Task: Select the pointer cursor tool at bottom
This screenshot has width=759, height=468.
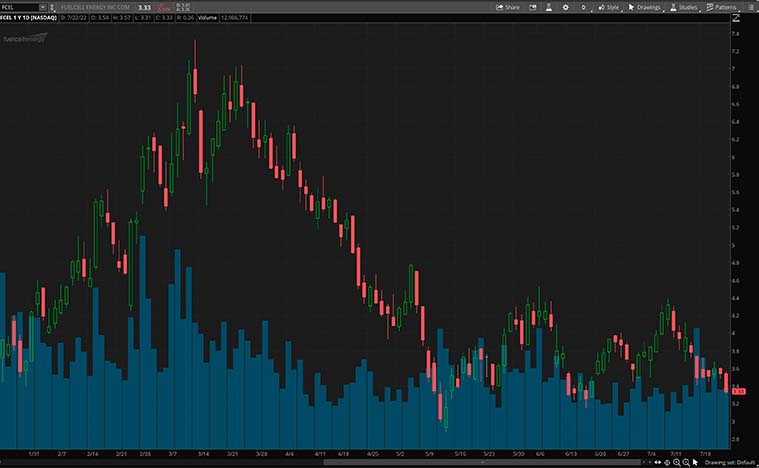Action: pos(695,462)
